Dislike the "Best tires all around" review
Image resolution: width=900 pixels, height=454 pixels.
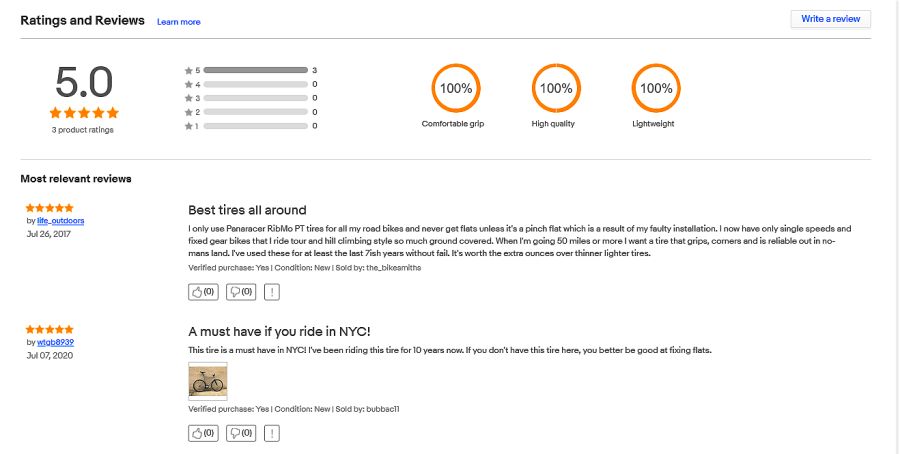pos(241,292)
